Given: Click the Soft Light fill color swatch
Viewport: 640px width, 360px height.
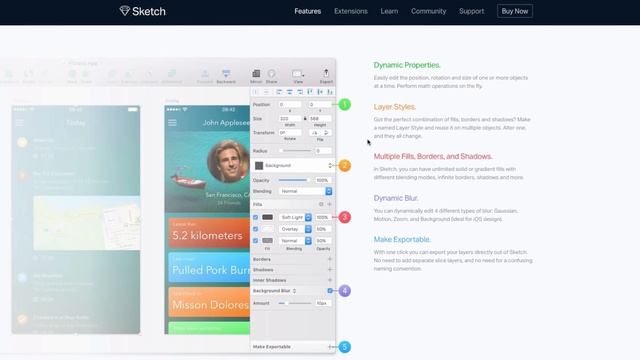Looking at the screenshot, I should pos(267,218).
